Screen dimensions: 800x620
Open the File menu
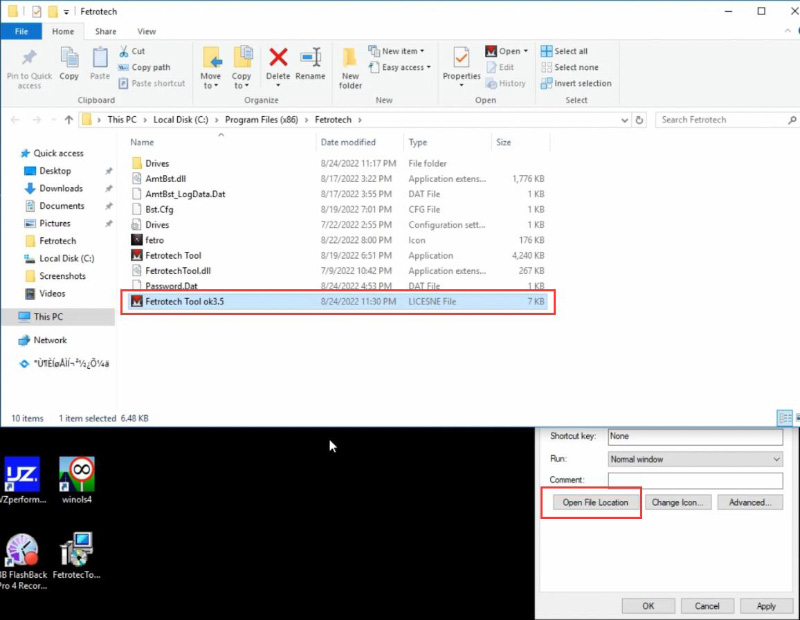pos(21,32)
